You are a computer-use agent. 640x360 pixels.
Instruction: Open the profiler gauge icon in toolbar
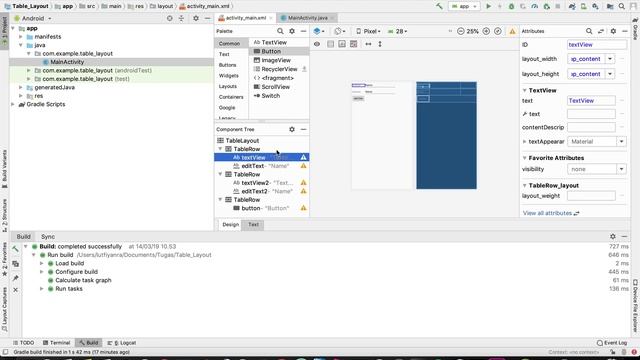point(534,7)
